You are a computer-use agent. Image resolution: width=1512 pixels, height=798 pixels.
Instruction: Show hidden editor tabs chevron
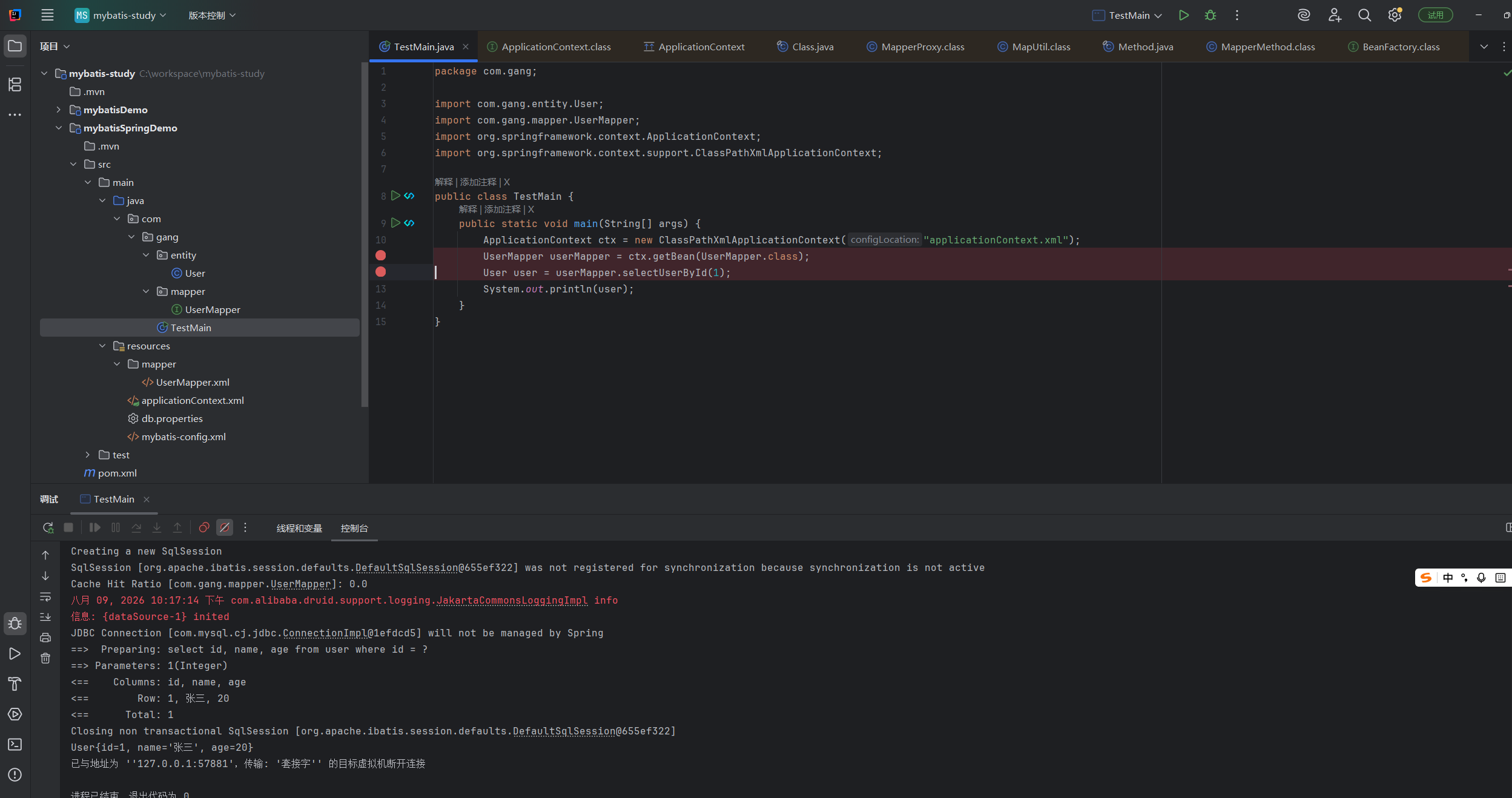tap(1484, 47)
